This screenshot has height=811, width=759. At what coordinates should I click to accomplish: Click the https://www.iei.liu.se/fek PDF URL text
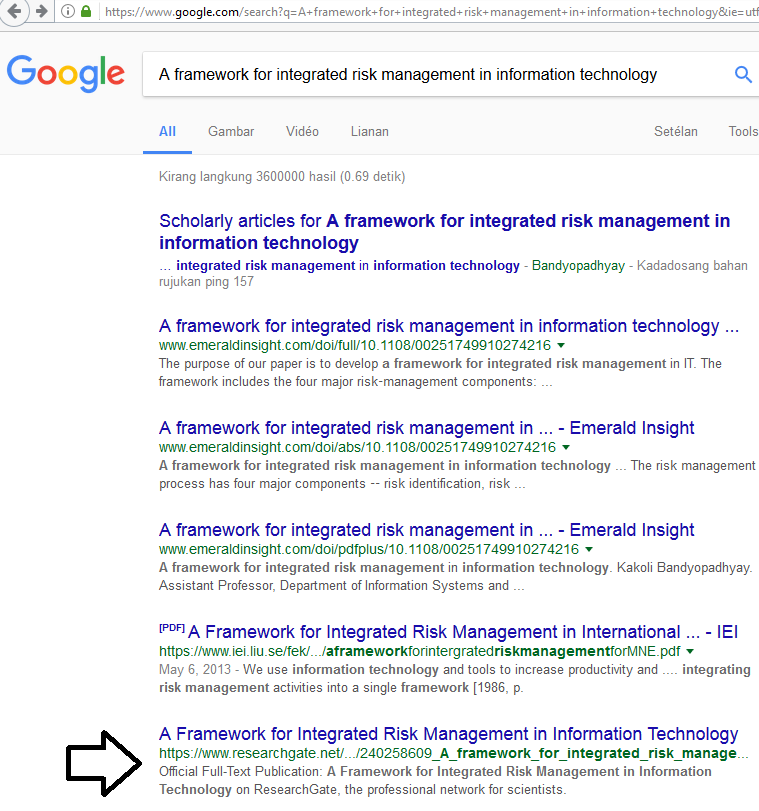[x=420, y=651]
